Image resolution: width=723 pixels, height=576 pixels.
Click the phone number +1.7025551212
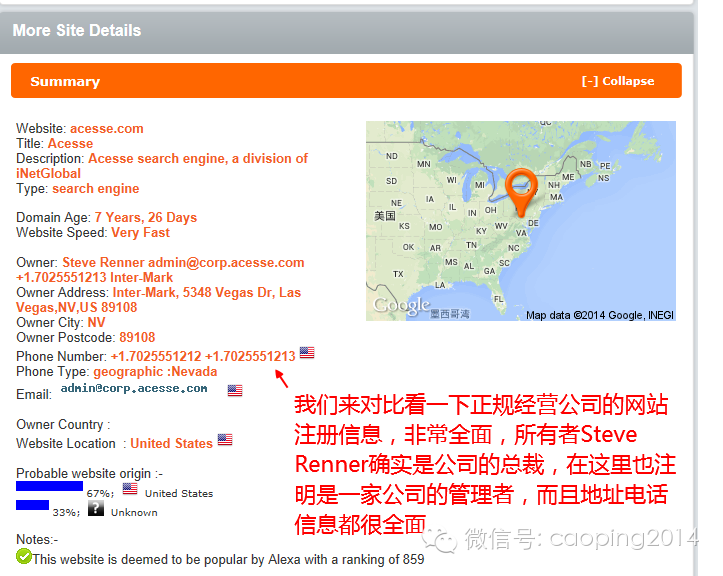[x=156, y=356]
